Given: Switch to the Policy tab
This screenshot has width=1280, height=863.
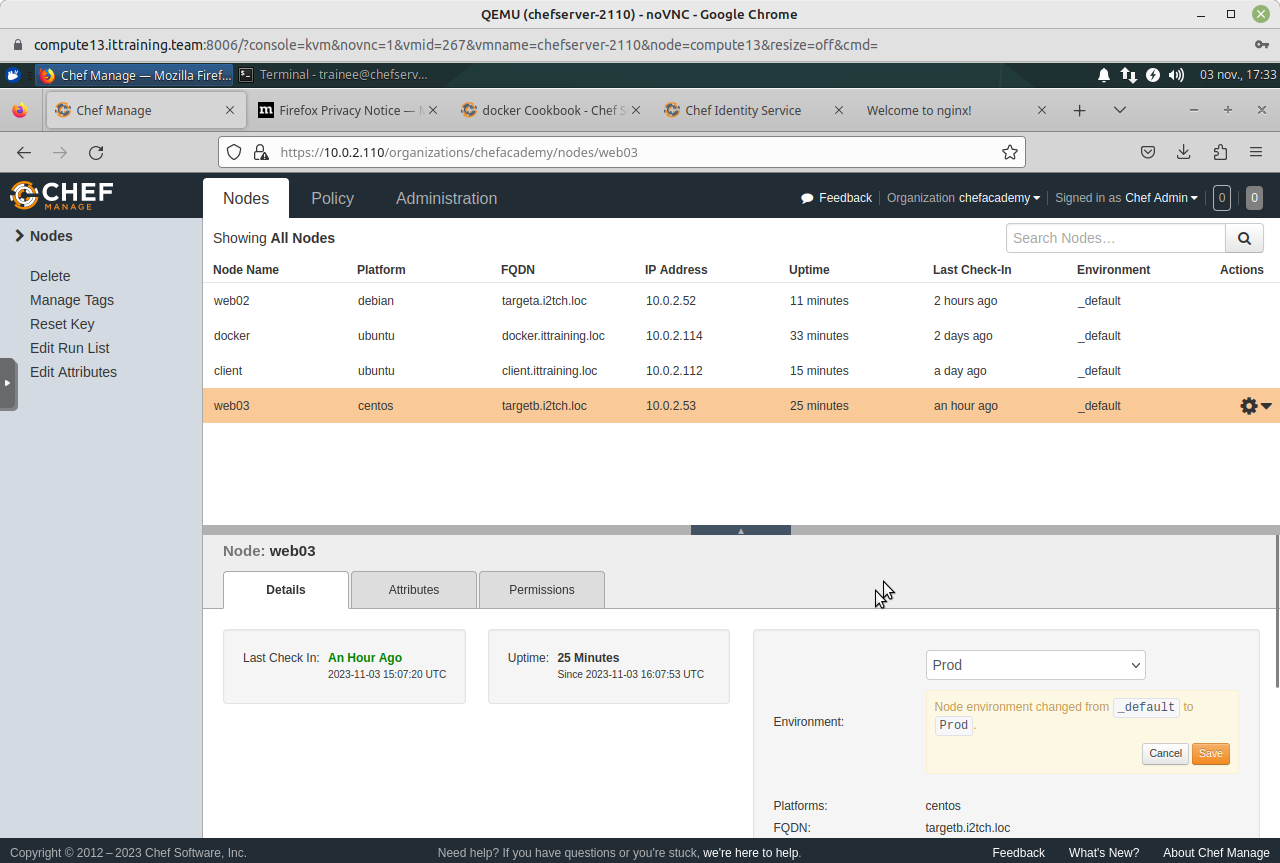Looking at the screenshot, I should tap(332, 198).
